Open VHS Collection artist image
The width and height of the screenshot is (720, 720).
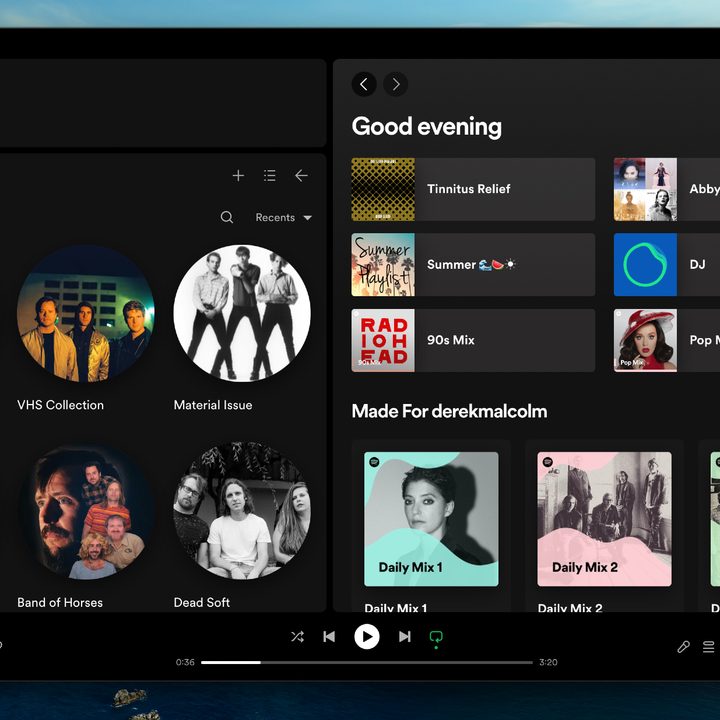[86, 313]
